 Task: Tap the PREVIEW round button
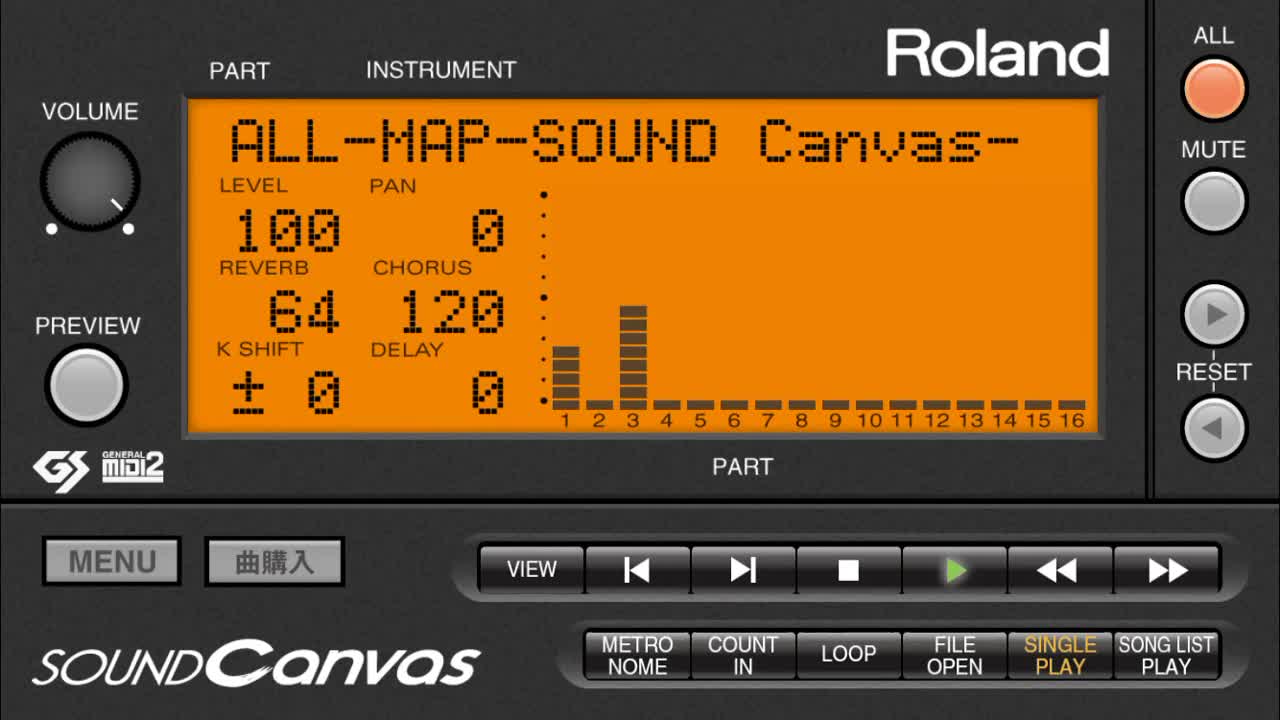pos(87,386)
